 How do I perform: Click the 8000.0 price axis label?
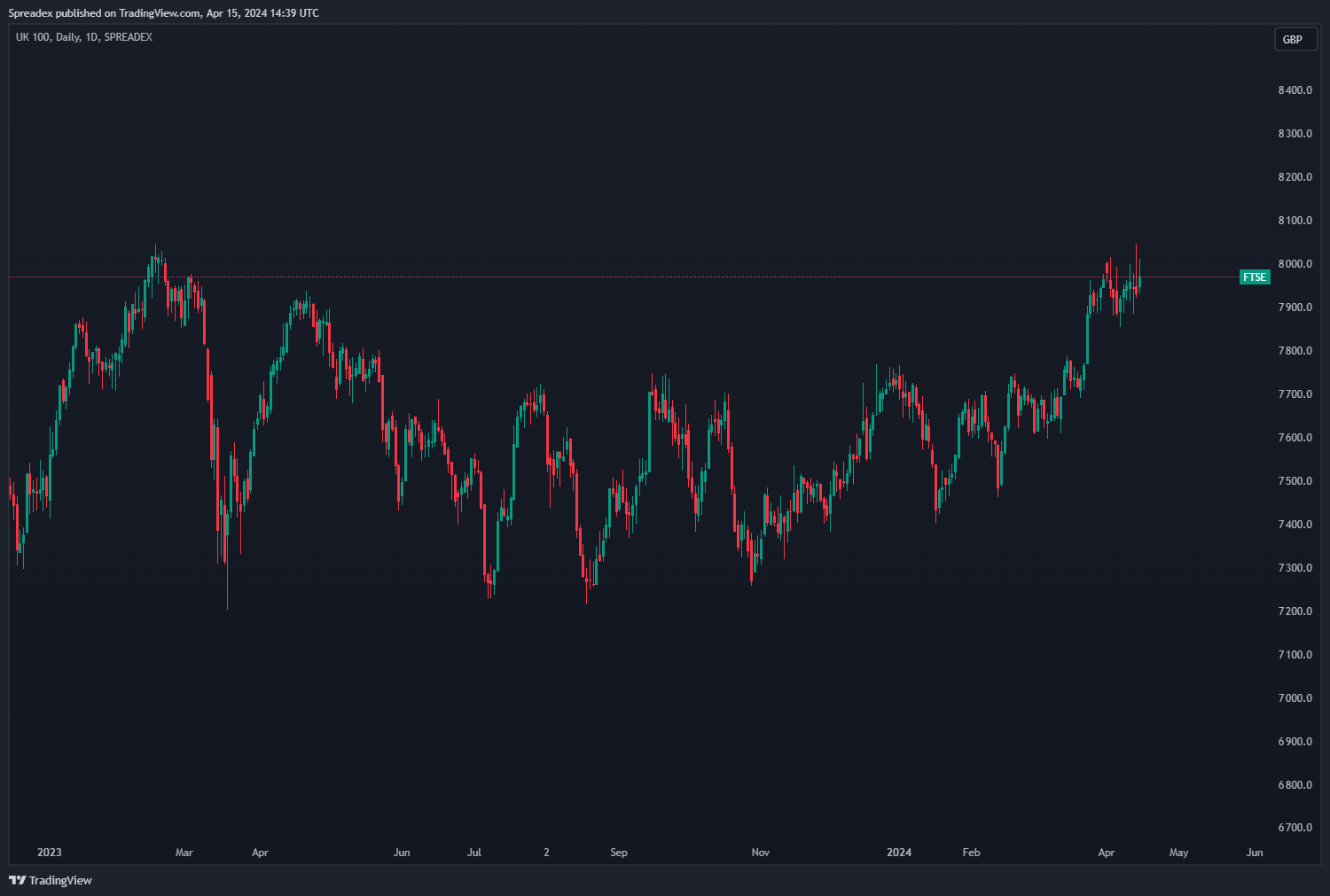pos(1295,264)
